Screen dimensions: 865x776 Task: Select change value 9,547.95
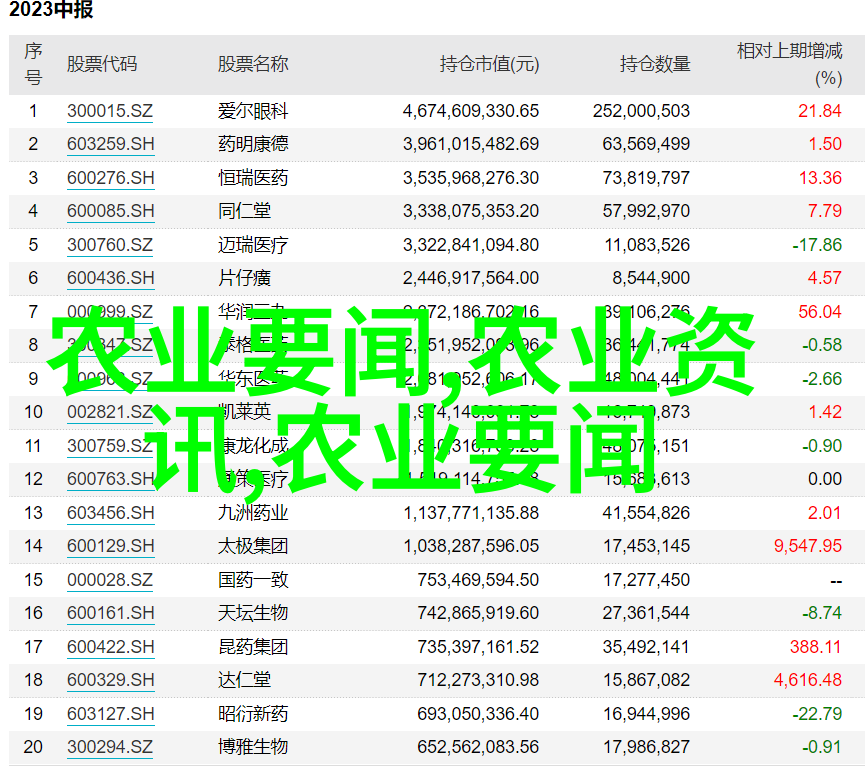coord(808,545)
